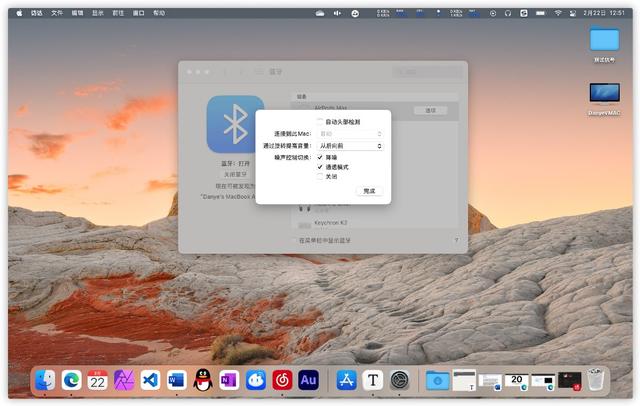640x406 pixels.
Task: Toggle the 自动头部检测 checkbox
Action: [x=320, y=122]
